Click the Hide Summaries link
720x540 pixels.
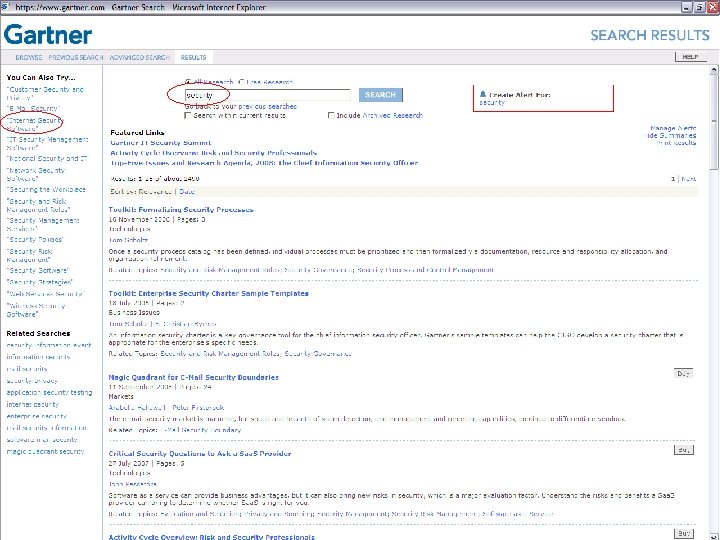pos(671,135)
